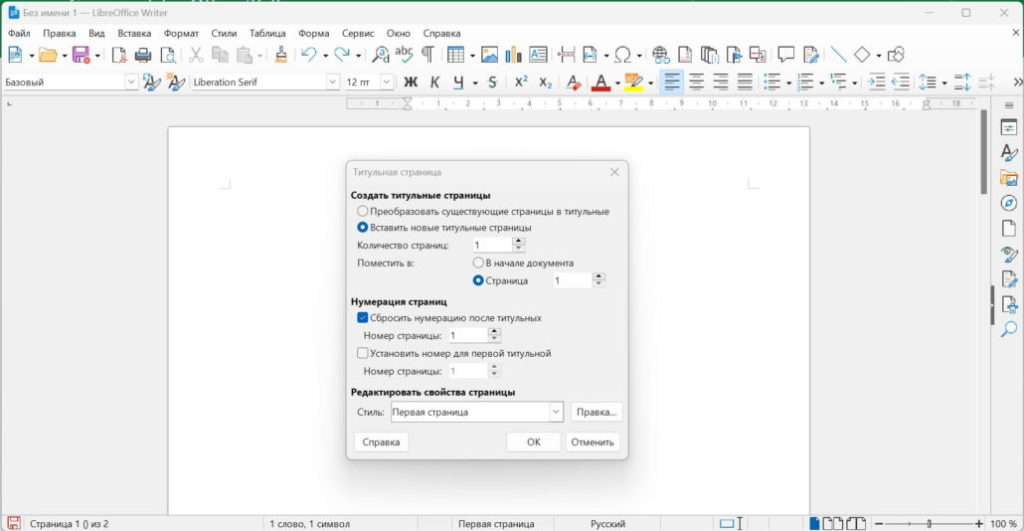Viewport: 1024px width, 531px height.
Task: Click the red font color button
Action: point(601,82)
